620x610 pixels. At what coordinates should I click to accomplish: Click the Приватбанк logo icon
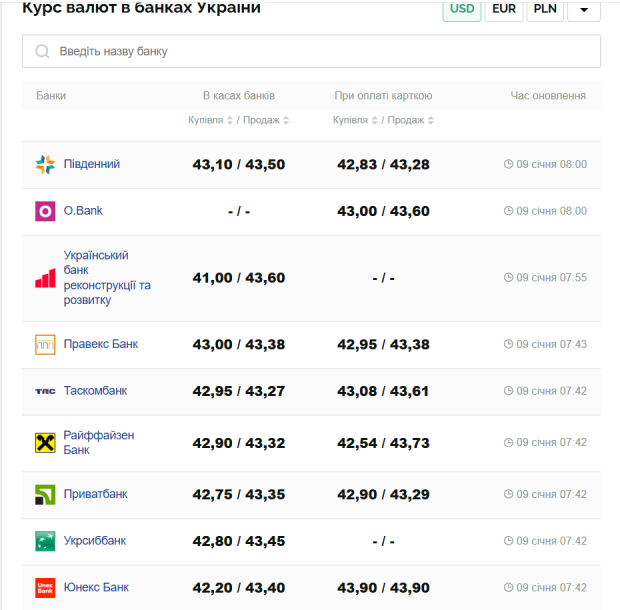coord(45,494)
